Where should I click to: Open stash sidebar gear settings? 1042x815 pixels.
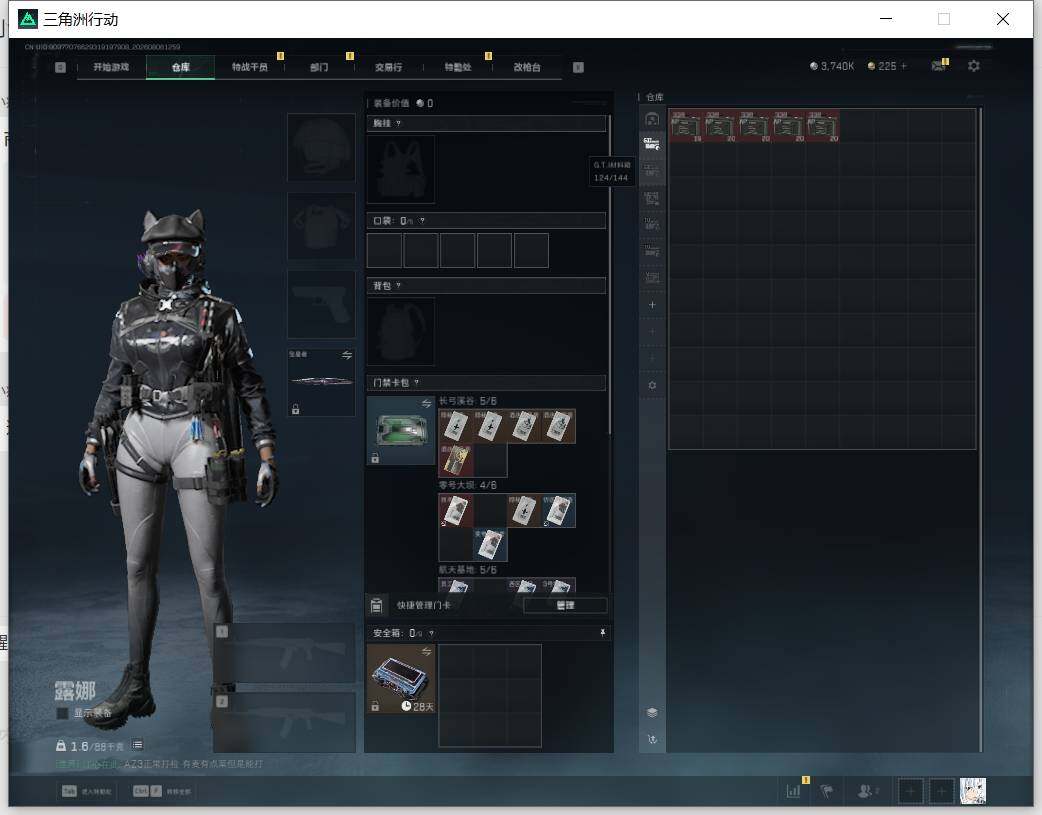pyautogui.click(x=652, y=386)
